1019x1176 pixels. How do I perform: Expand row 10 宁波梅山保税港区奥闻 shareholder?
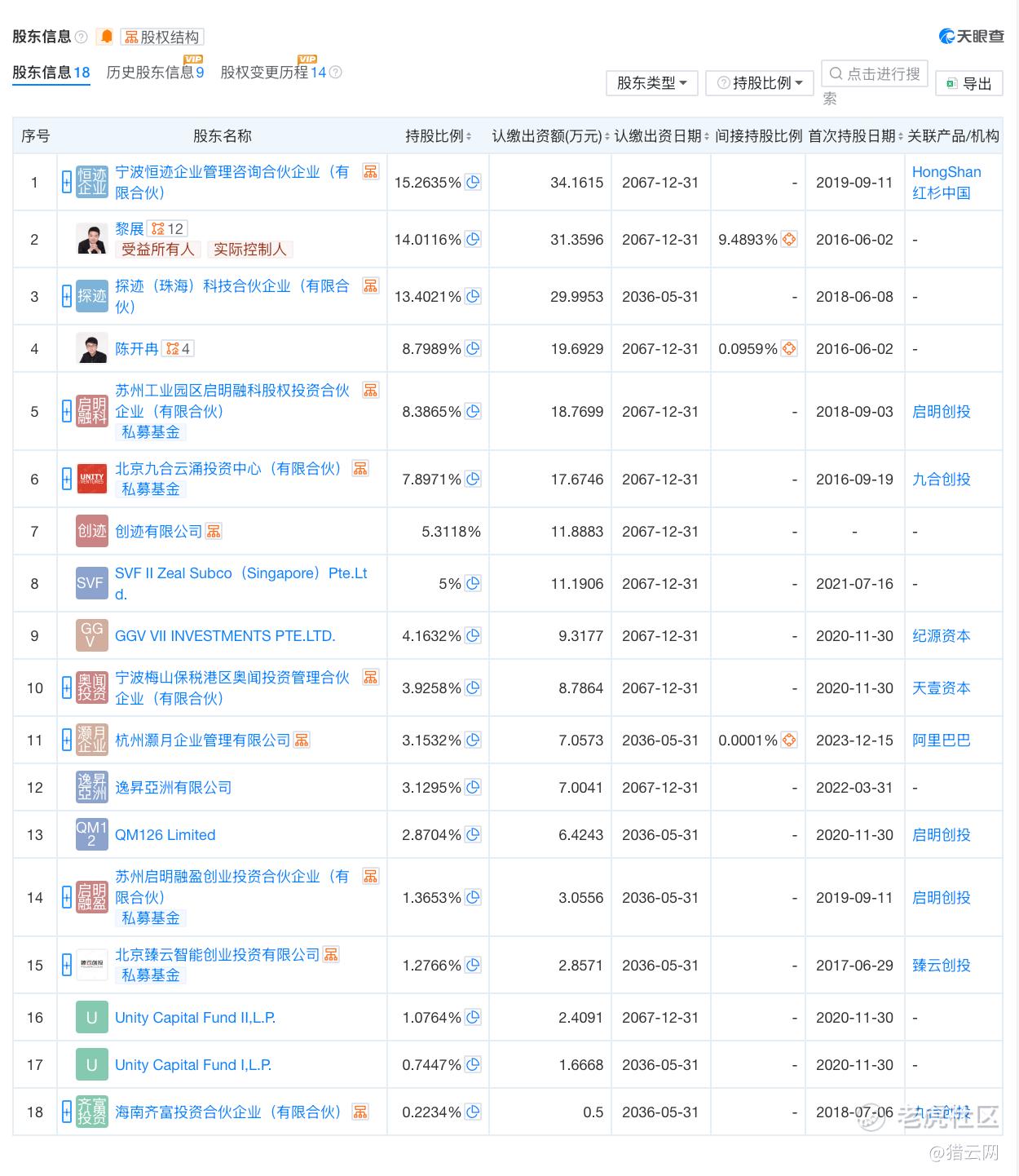click(67, 688)
